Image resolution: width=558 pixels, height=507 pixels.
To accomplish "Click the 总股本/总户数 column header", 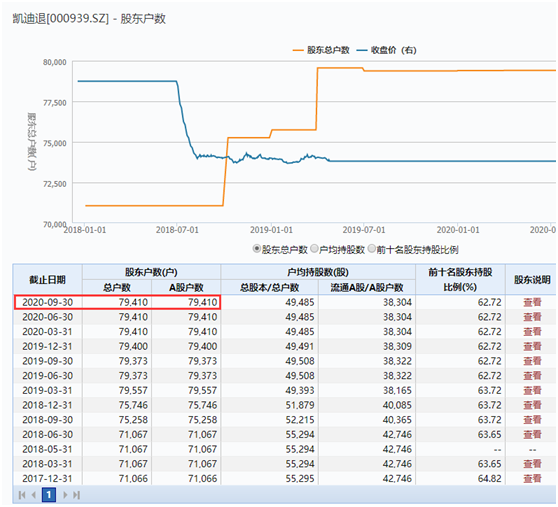I will pos(269,287).
